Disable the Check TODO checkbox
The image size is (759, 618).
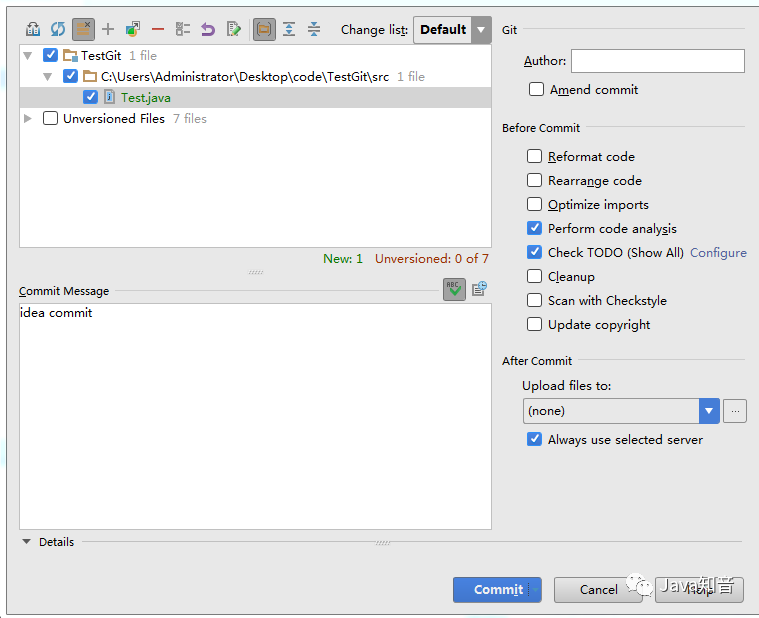point(534,252)
